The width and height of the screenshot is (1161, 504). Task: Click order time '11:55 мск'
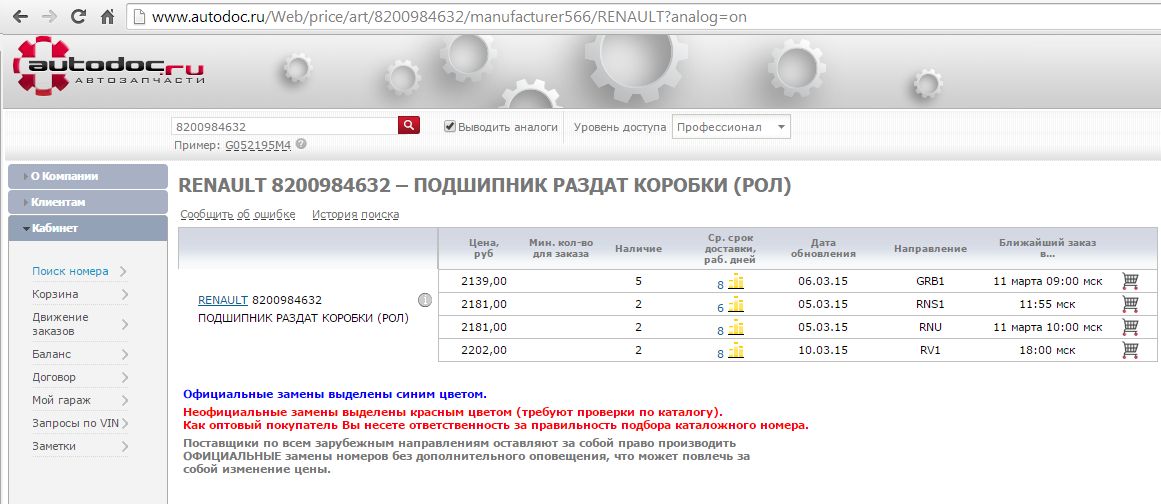coord(1048,304)
